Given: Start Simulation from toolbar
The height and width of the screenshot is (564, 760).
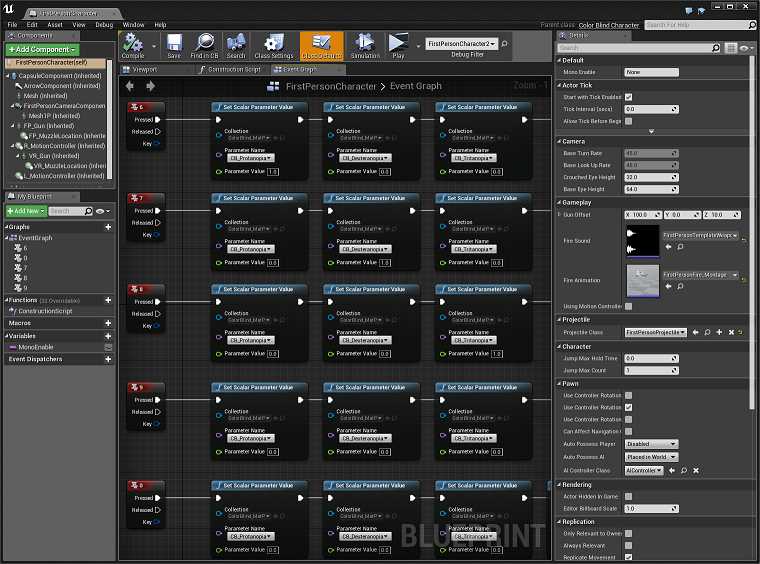Looking at the screenshot, I should pyautogui.click(x=365, y=46).
